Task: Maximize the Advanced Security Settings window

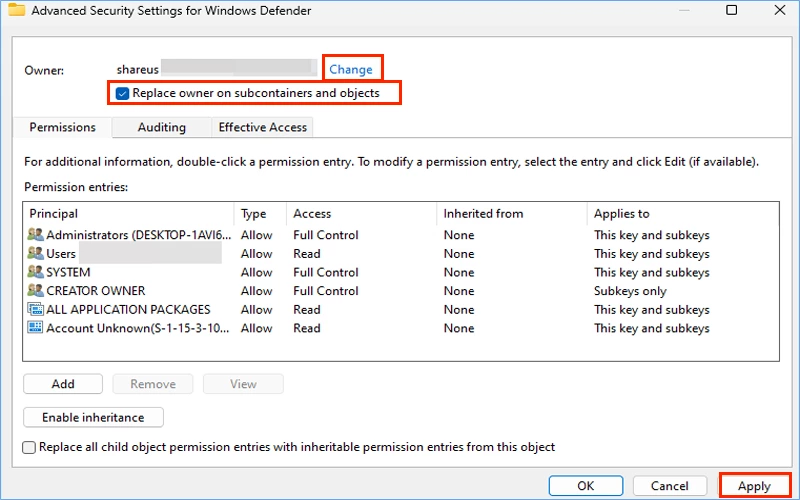Action: point(732,10)
